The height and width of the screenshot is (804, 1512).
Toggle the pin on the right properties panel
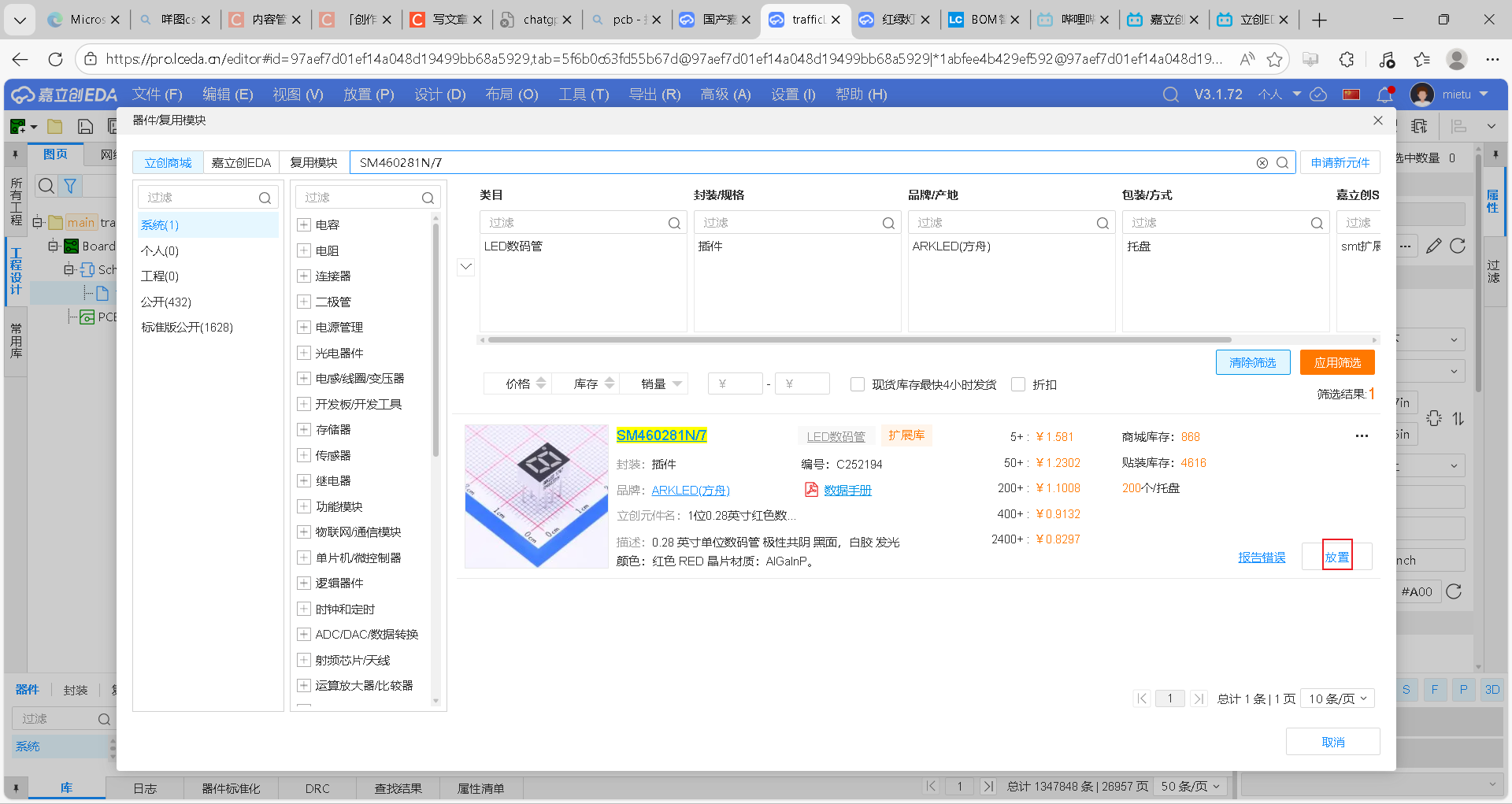pyautogui.click(x=1495, y=154)
